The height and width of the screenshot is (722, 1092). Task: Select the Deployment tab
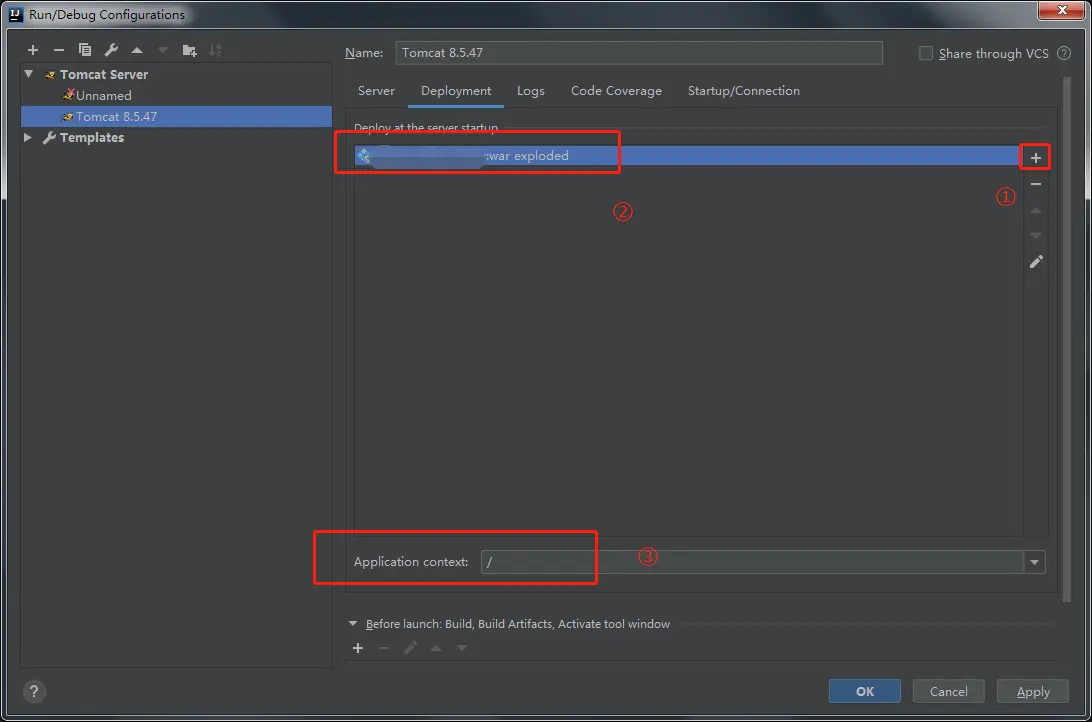pyautogui.click(x=456, y=91)
